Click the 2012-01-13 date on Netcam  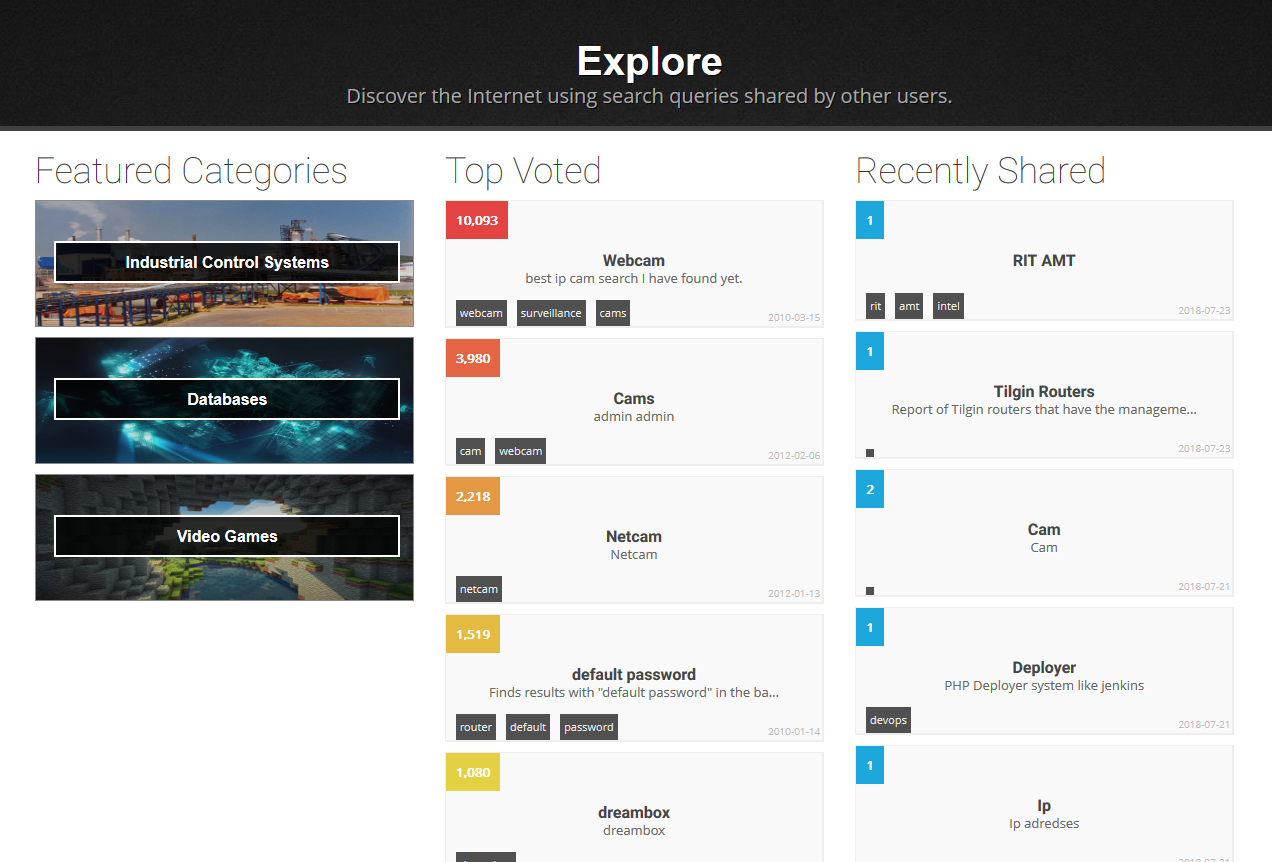pos(794,594)
